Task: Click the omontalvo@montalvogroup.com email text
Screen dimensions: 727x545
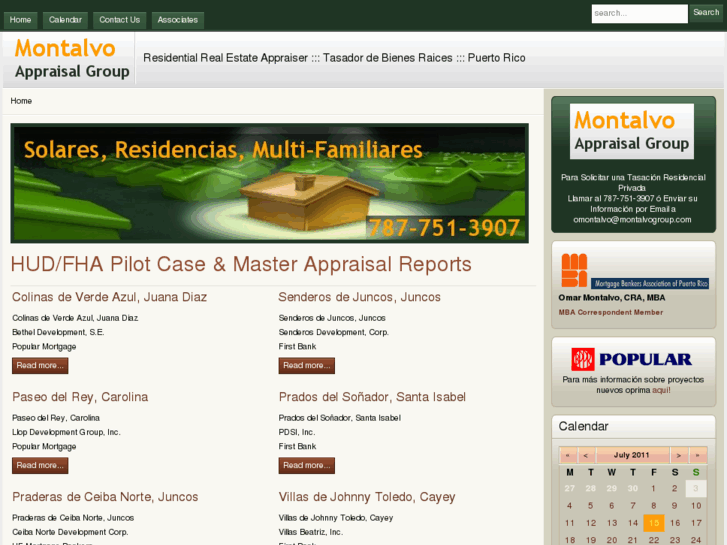Action: tap(632, 220)
